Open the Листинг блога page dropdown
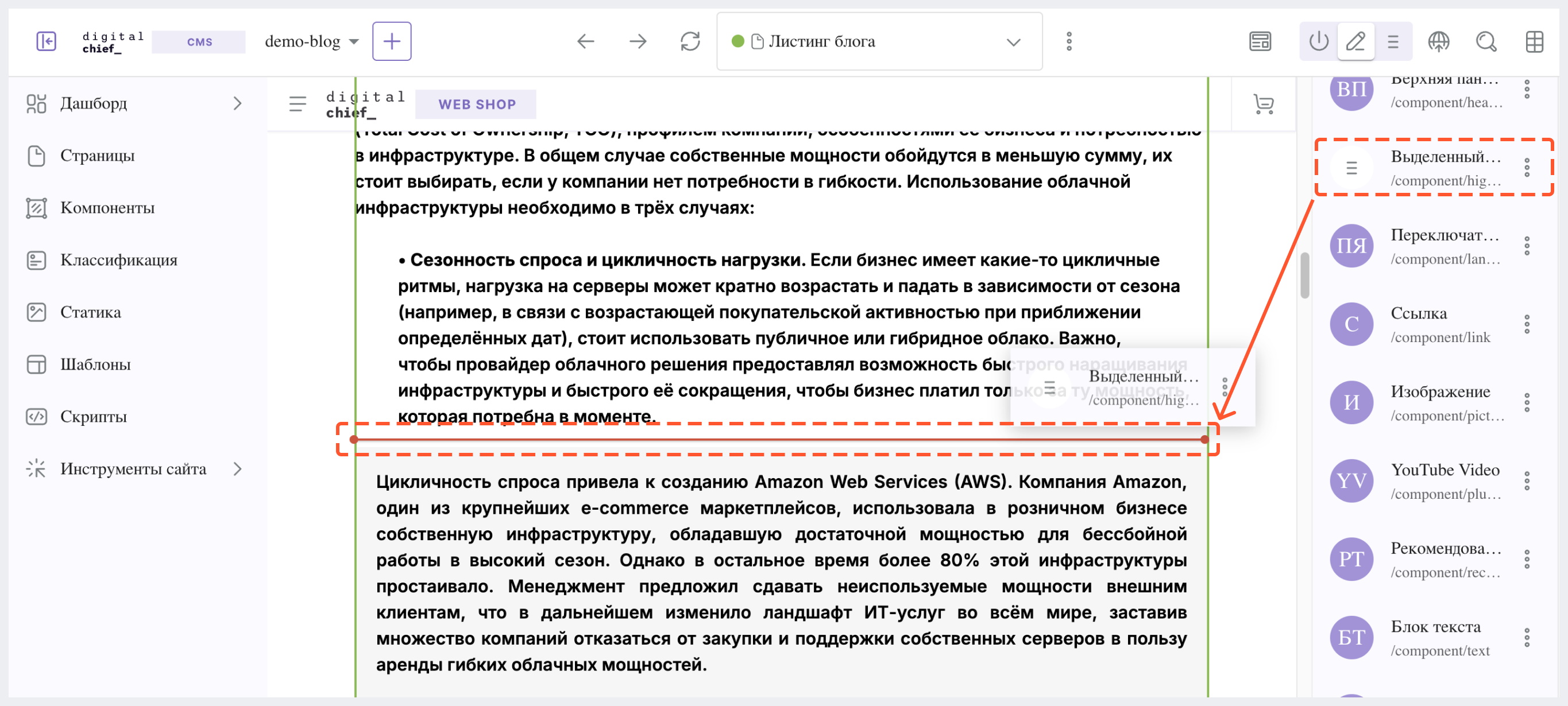Image resolution: width=1568 pixels, height=706 pixels. coord(879,41)
